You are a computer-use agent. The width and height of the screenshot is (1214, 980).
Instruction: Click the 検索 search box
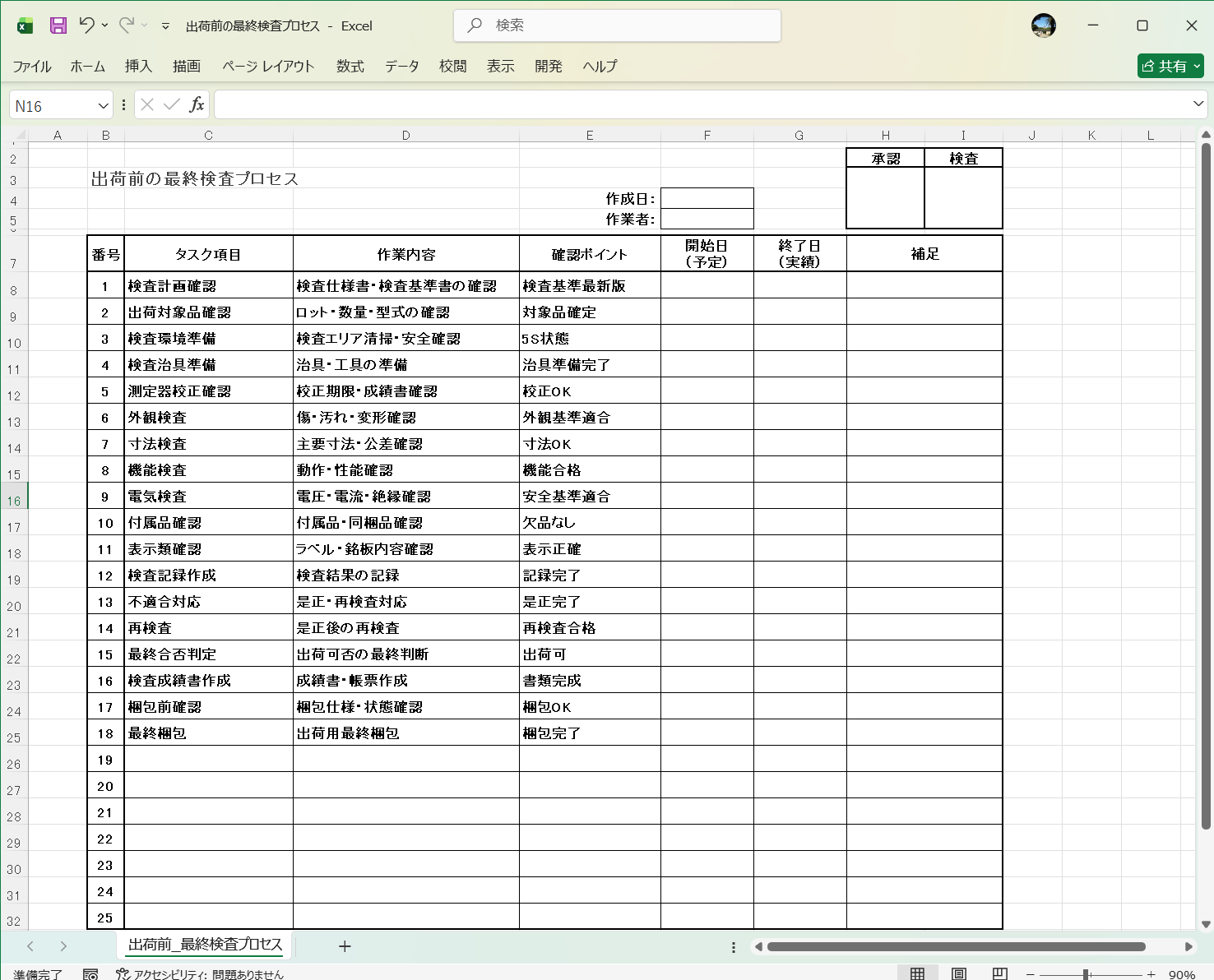coord(617,25)
